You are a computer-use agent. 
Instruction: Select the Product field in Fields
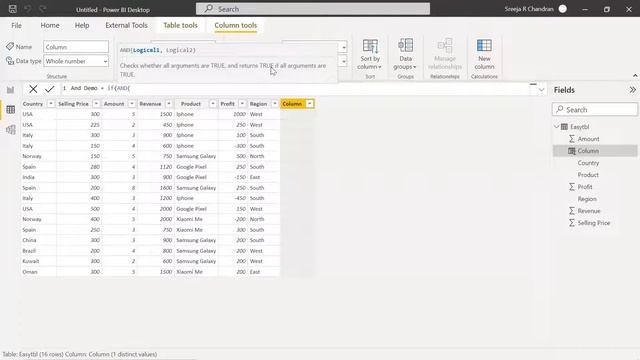click(x=588, y=175)
